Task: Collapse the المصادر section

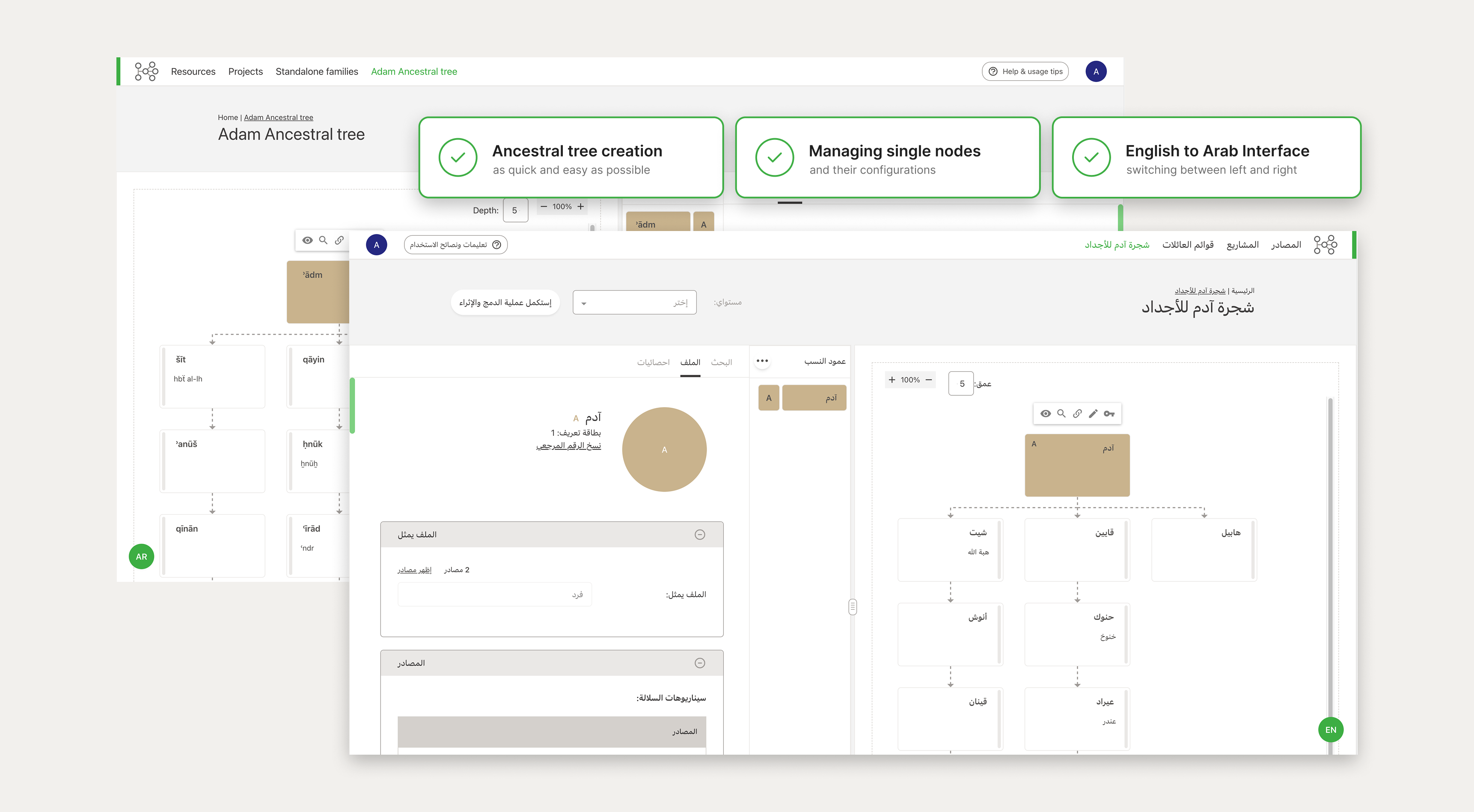Action: coord(699,663)
